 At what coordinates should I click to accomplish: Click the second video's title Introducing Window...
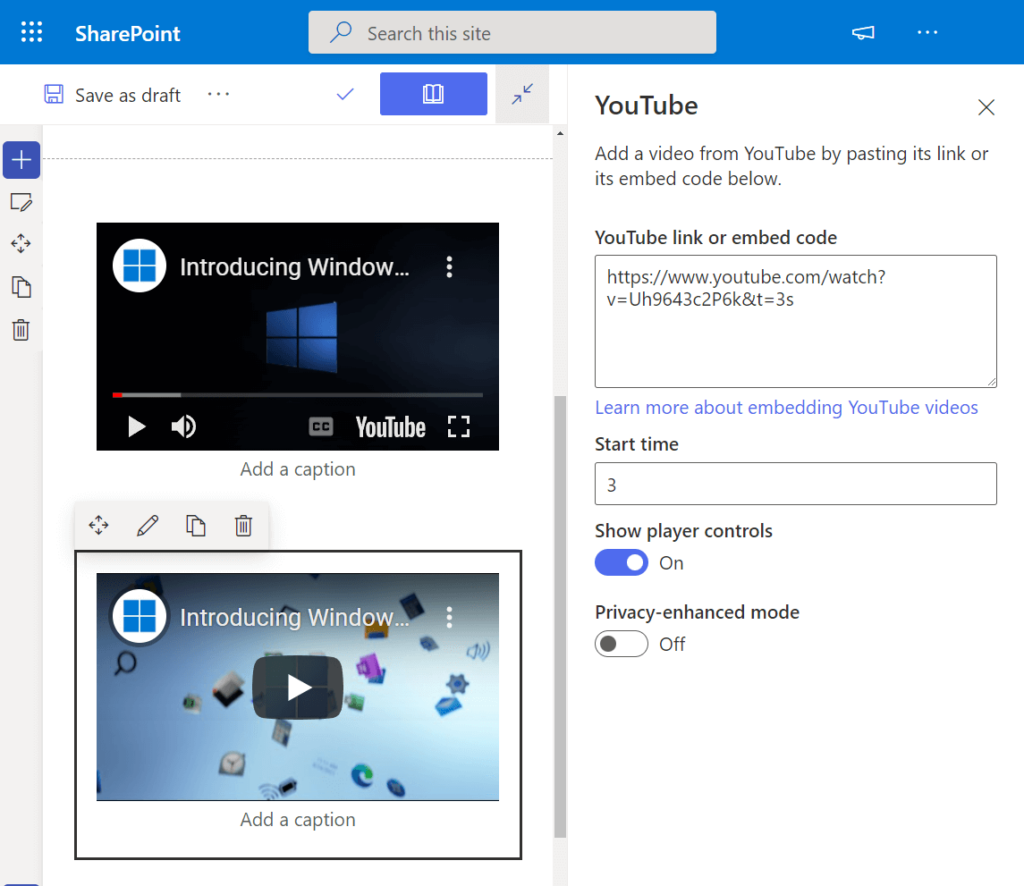[x=295, y=617]
